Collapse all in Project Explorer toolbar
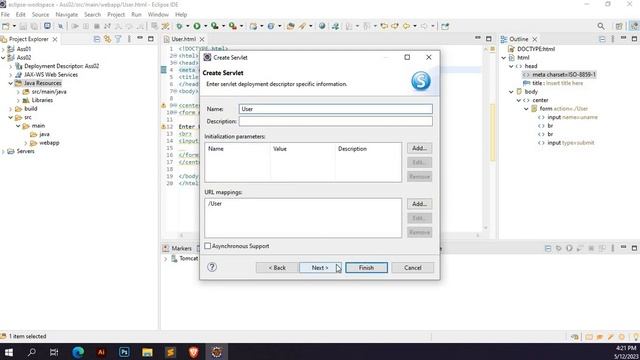 [x=97, y=39]
